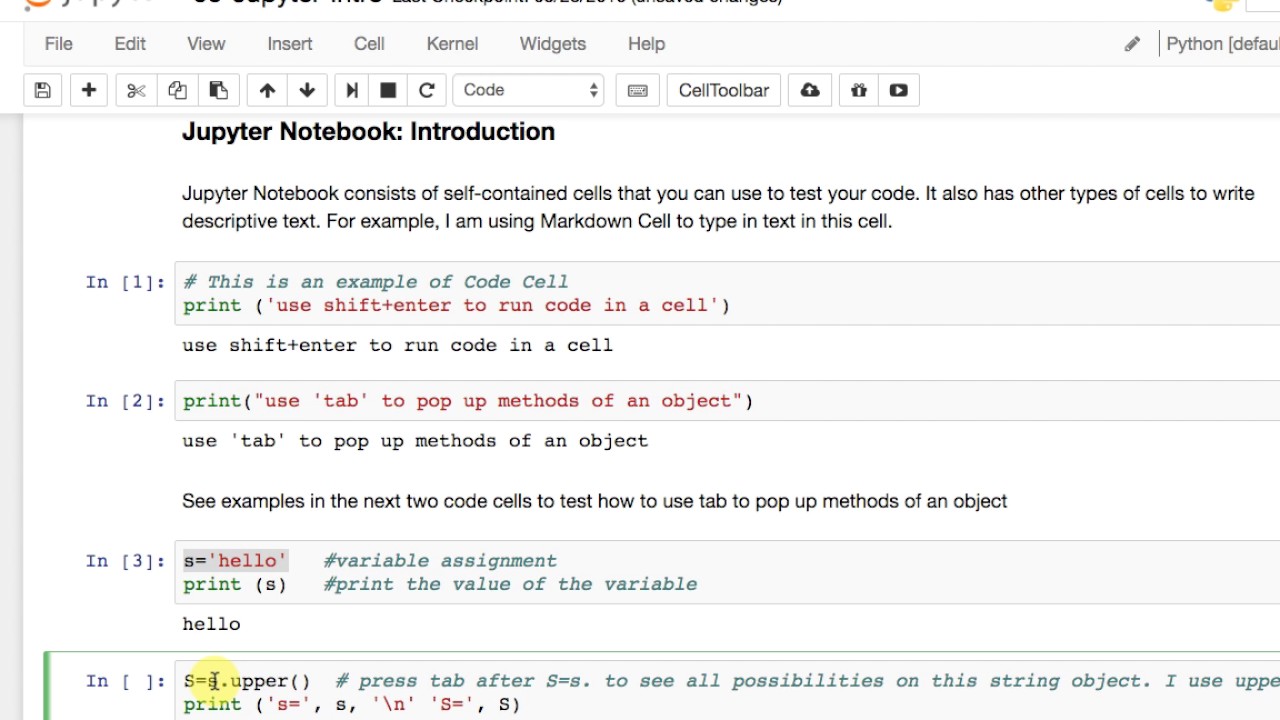Click the '#variable assignment' comment
The image size is (1280, 720).
point(440,561)
